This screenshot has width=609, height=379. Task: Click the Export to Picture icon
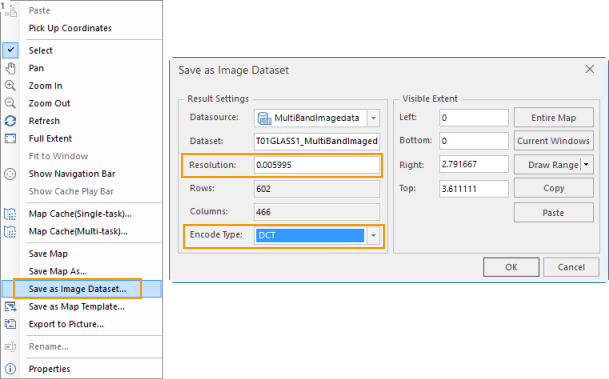10,324
